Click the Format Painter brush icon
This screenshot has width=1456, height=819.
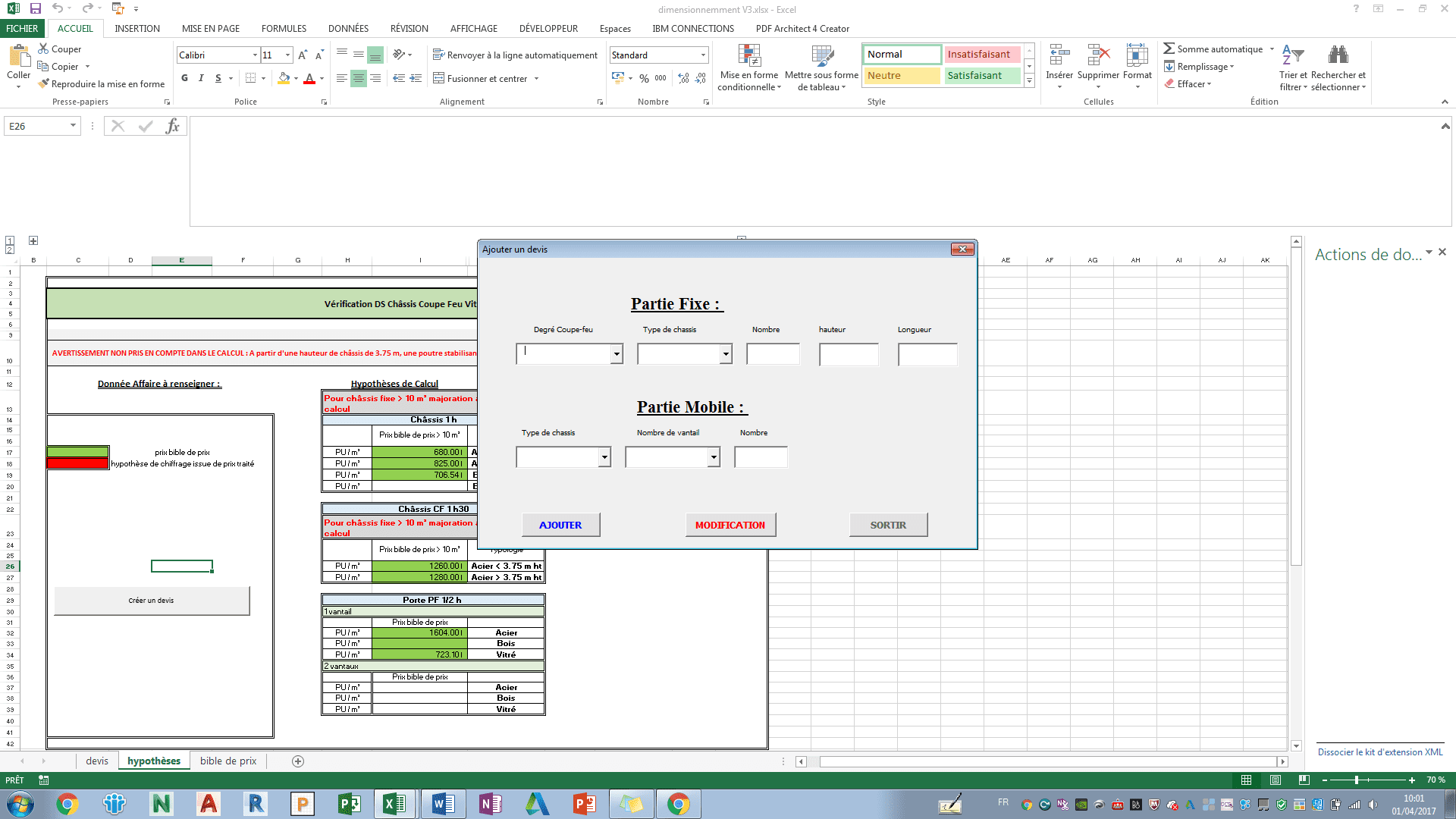pyautogui.click(x=44, y=84)
